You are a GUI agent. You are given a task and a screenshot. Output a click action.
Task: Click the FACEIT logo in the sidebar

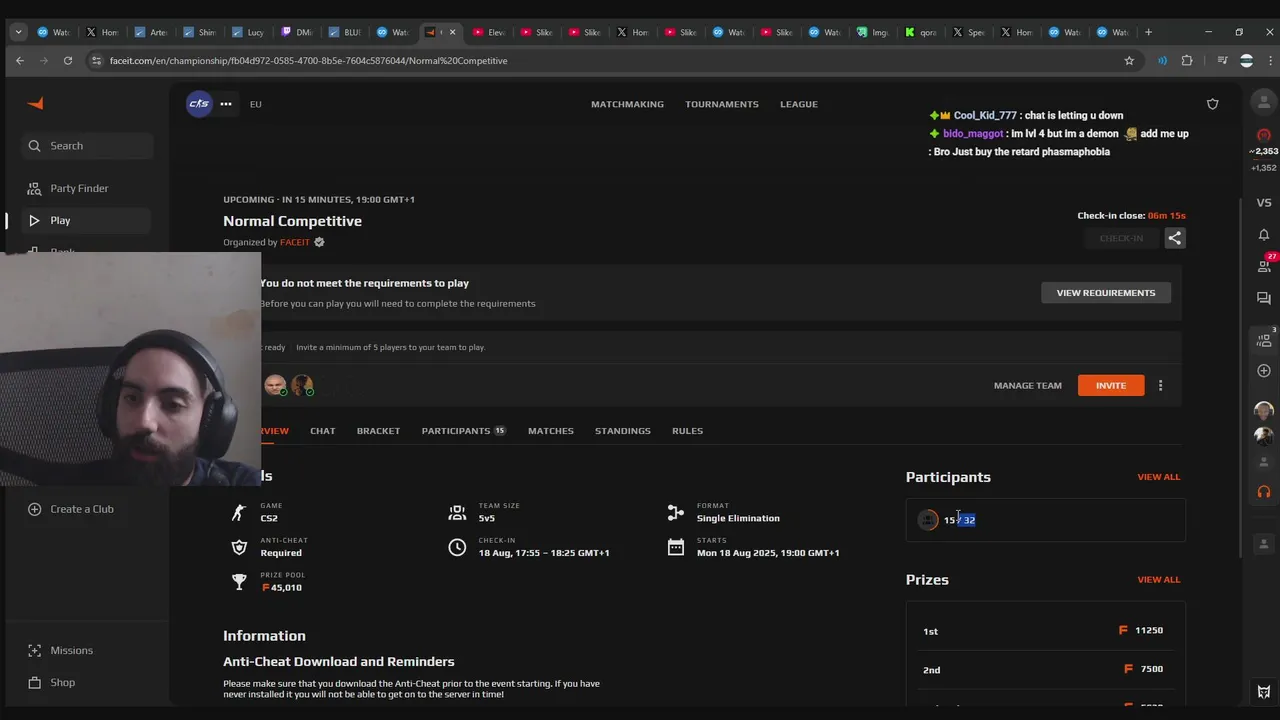point(35,104)
